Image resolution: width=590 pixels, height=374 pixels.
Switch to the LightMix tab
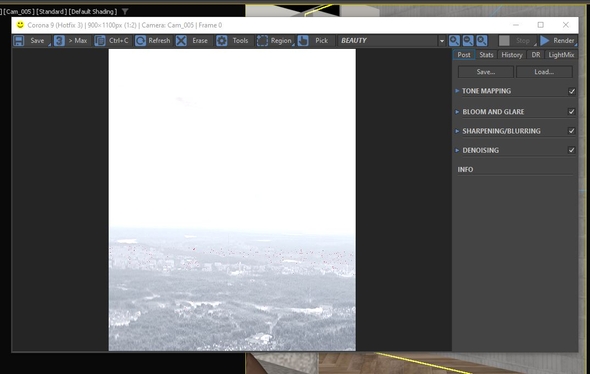pyautogui.click(x=561, y=55)
